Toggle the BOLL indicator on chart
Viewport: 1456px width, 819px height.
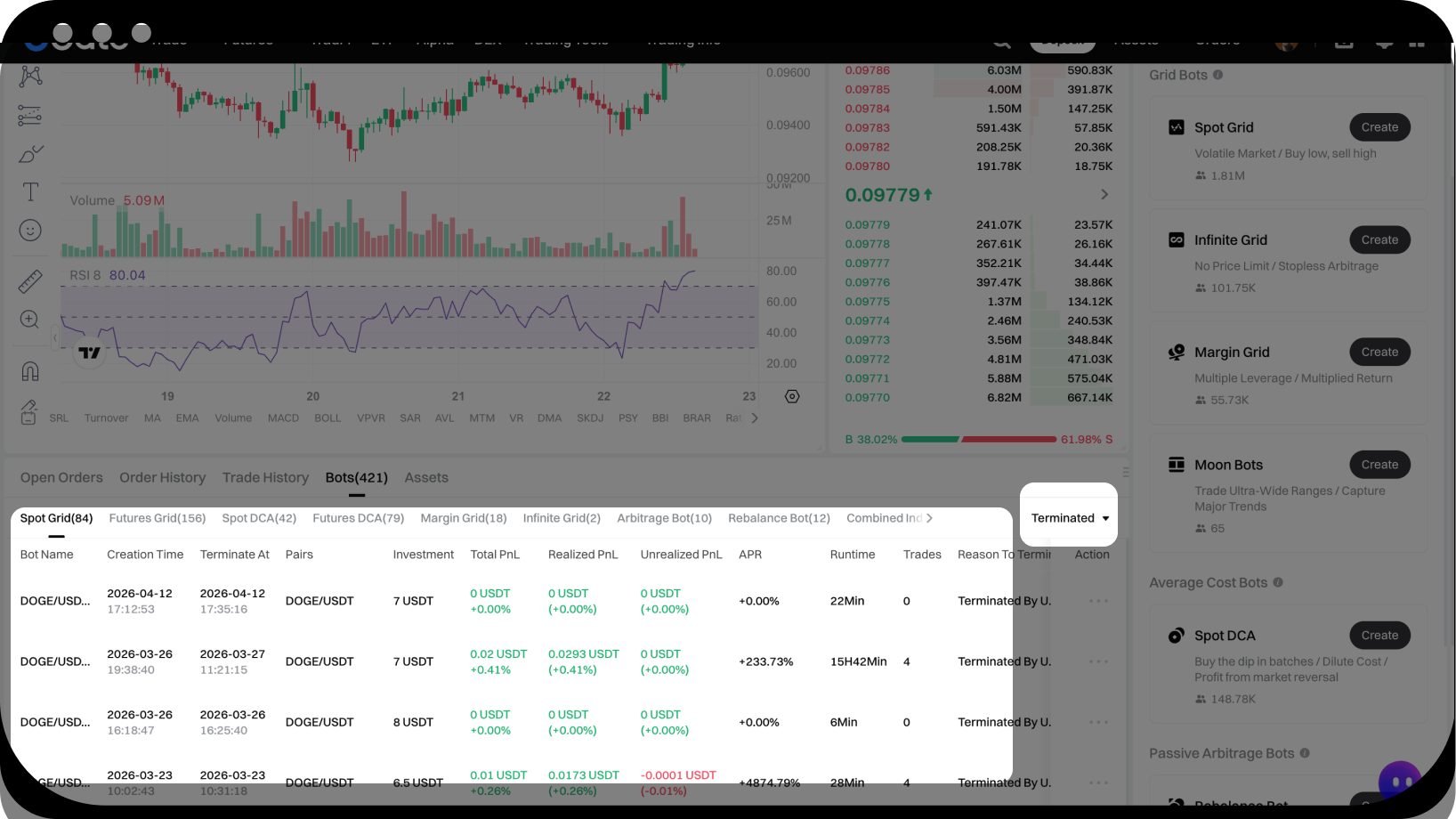(328, 418)
